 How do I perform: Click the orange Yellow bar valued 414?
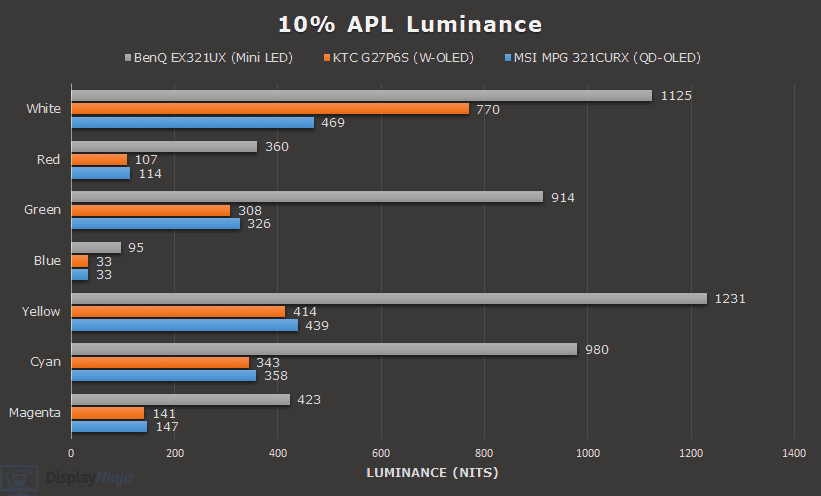(179, 312)
